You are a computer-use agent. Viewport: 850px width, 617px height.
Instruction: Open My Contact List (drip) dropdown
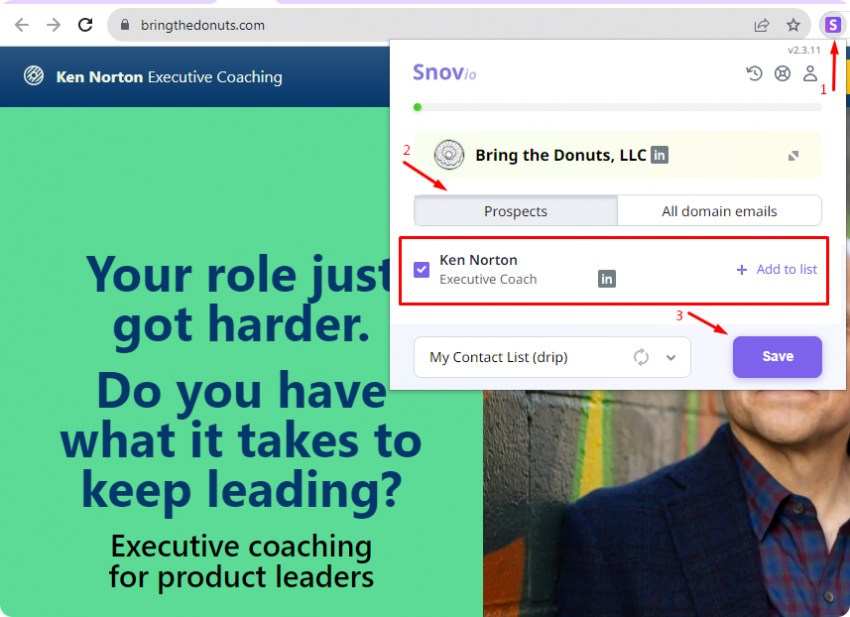pos(552,357)
